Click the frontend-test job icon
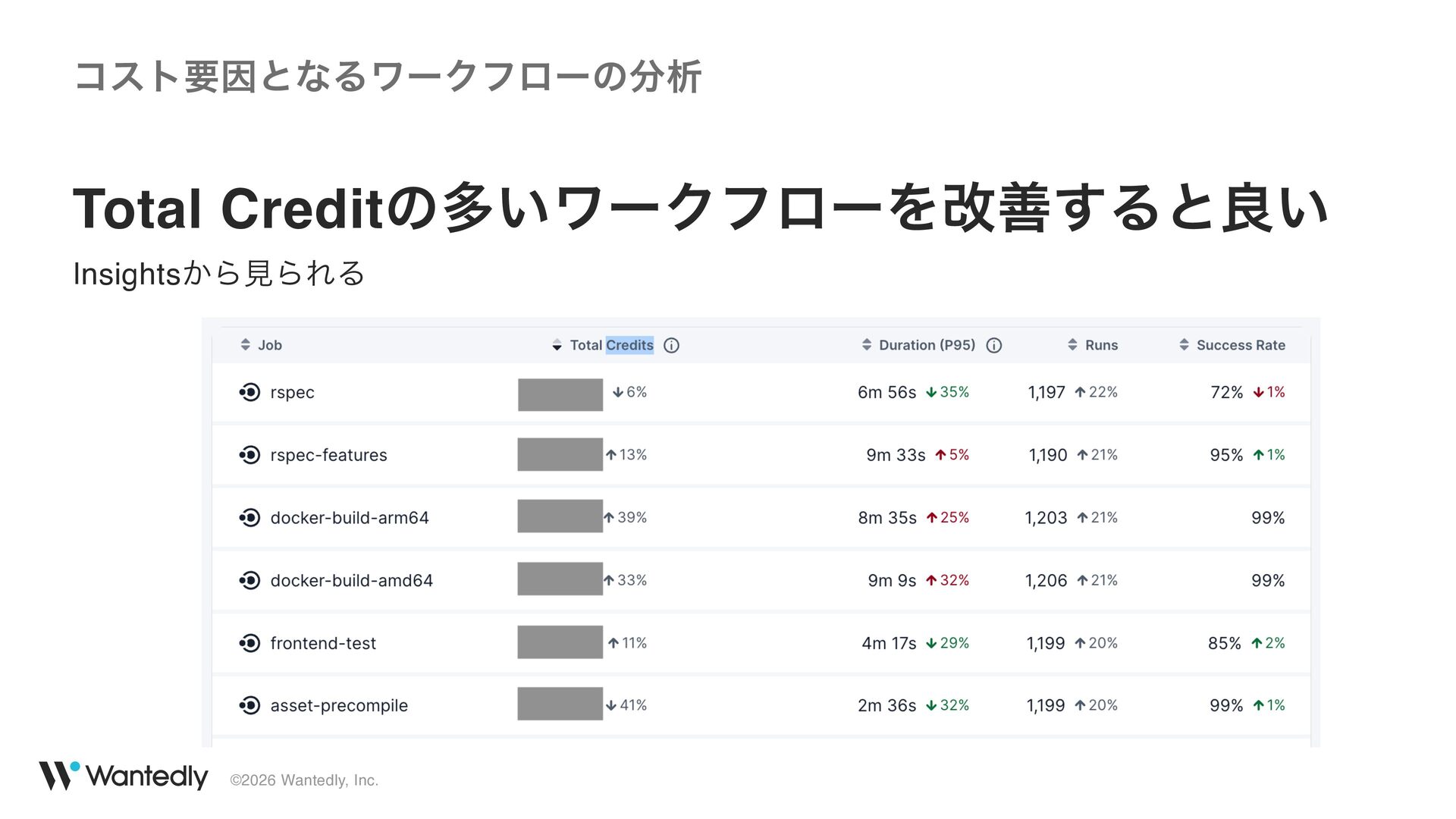Screen dimensions: 1456x819 coord(249,643)
